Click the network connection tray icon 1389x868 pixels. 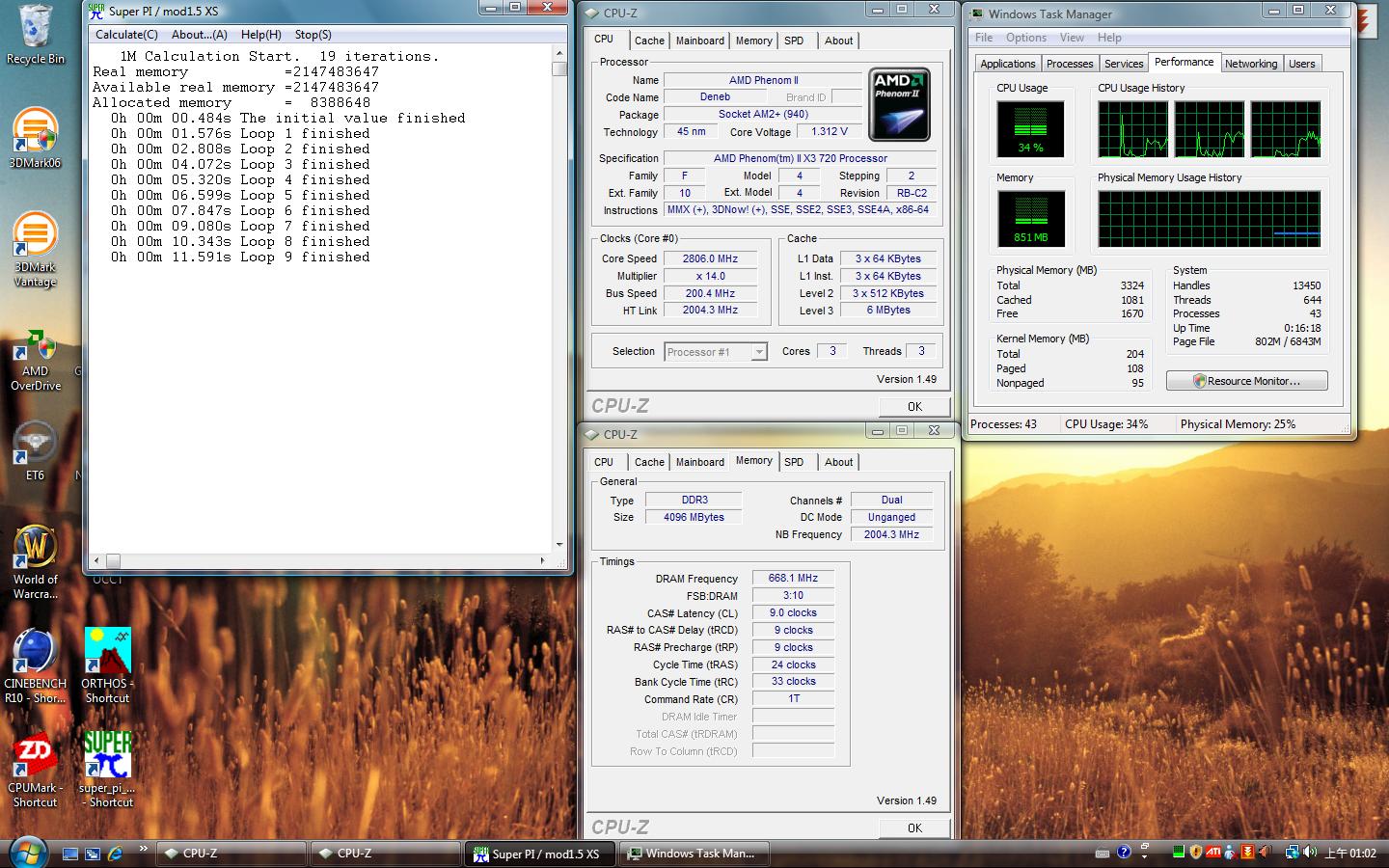pyautogui.click(x=1293, y=853)
